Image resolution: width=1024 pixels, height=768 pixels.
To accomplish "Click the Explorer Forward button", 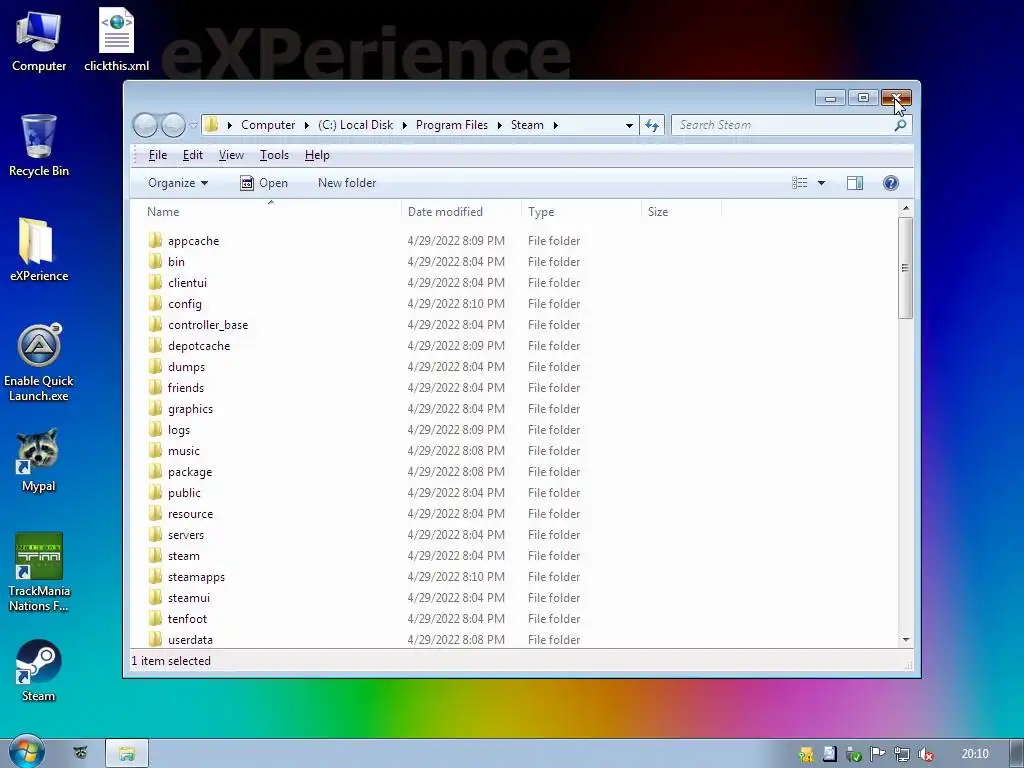I will [x=173, y=125].
